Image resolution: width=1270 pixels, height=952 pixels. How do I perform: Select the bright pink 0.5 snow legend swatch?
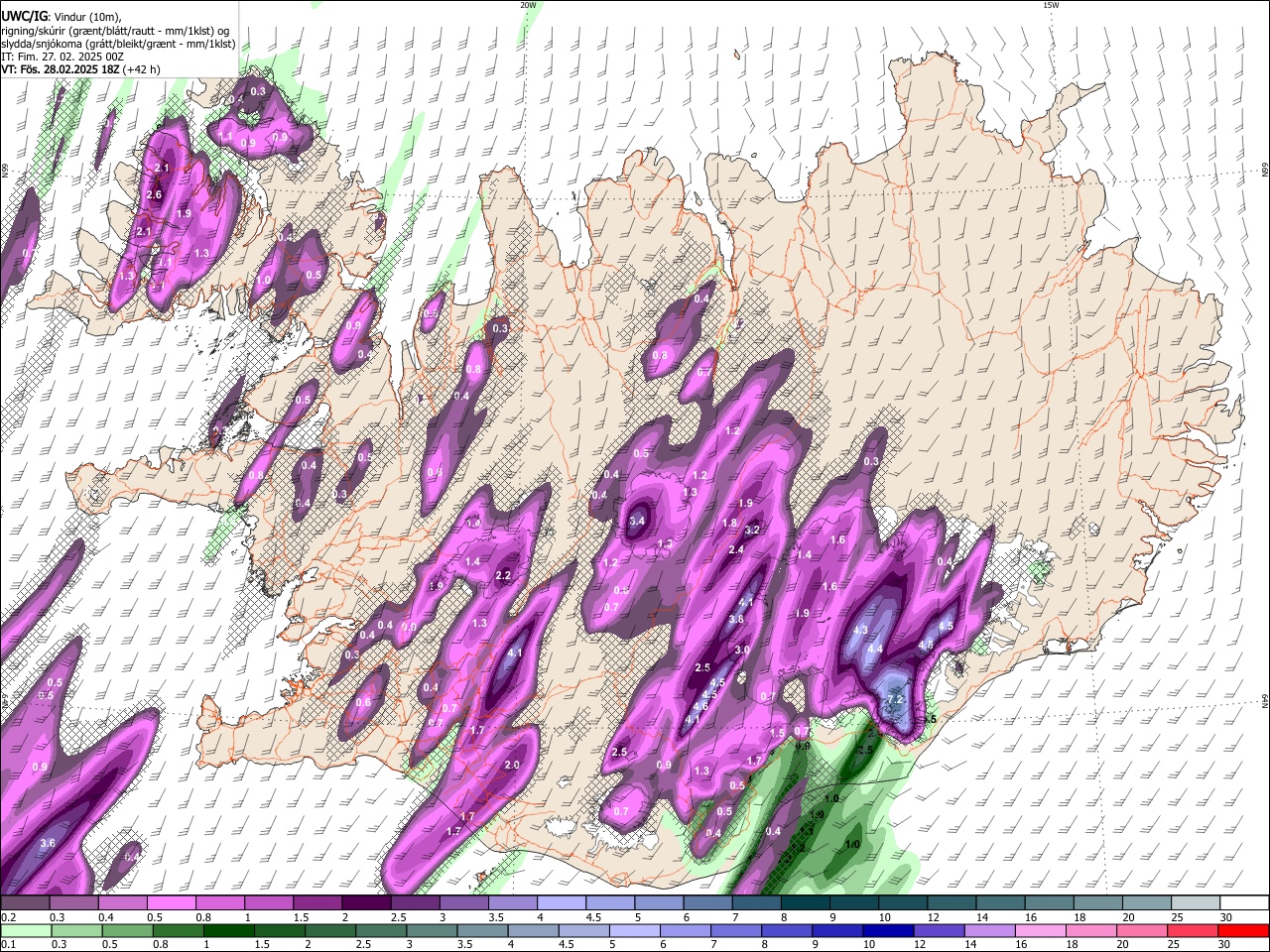[171, 902]
